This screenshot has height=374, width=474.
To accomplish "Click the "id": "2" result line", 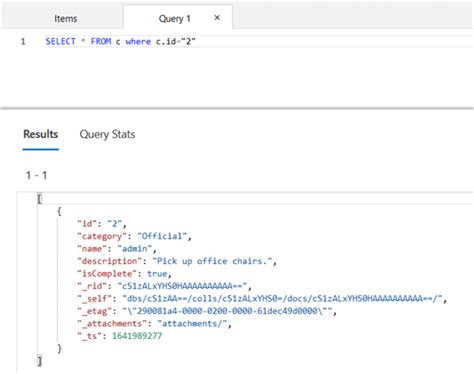I will point(102,223).
